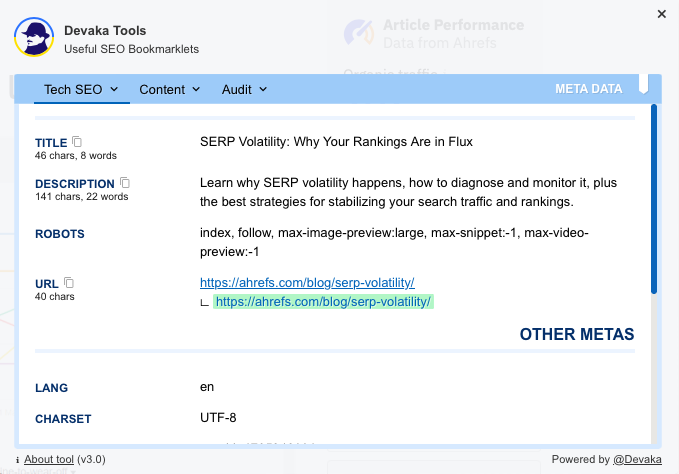This screenshot has height=474, width=679.
Task: Open the Tech SEO dropdown menu
Action: pyautogui.click(x=81, y=90)
